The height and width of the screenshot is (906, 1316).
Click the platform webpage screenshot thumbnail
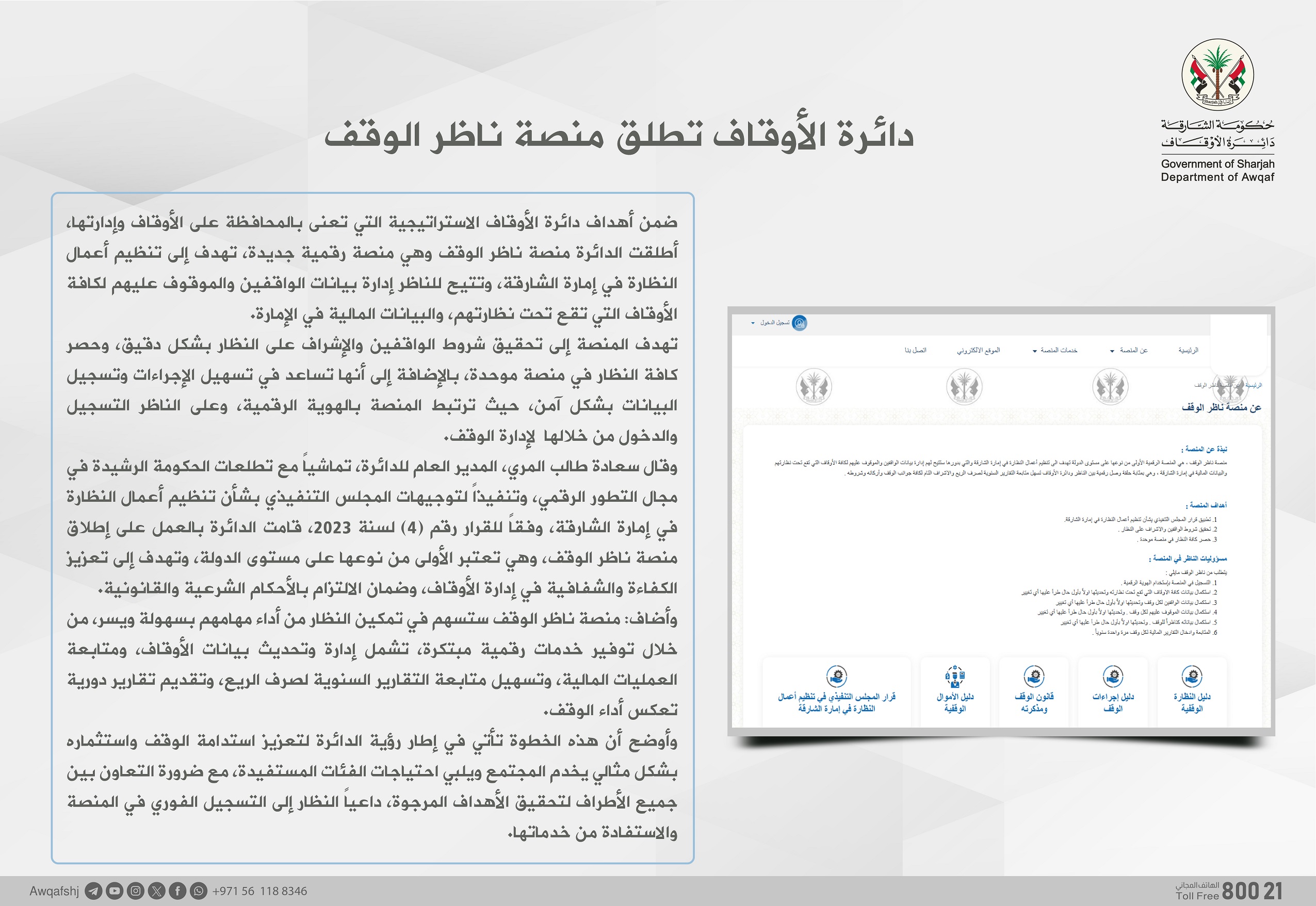(x=1001, y=521)
